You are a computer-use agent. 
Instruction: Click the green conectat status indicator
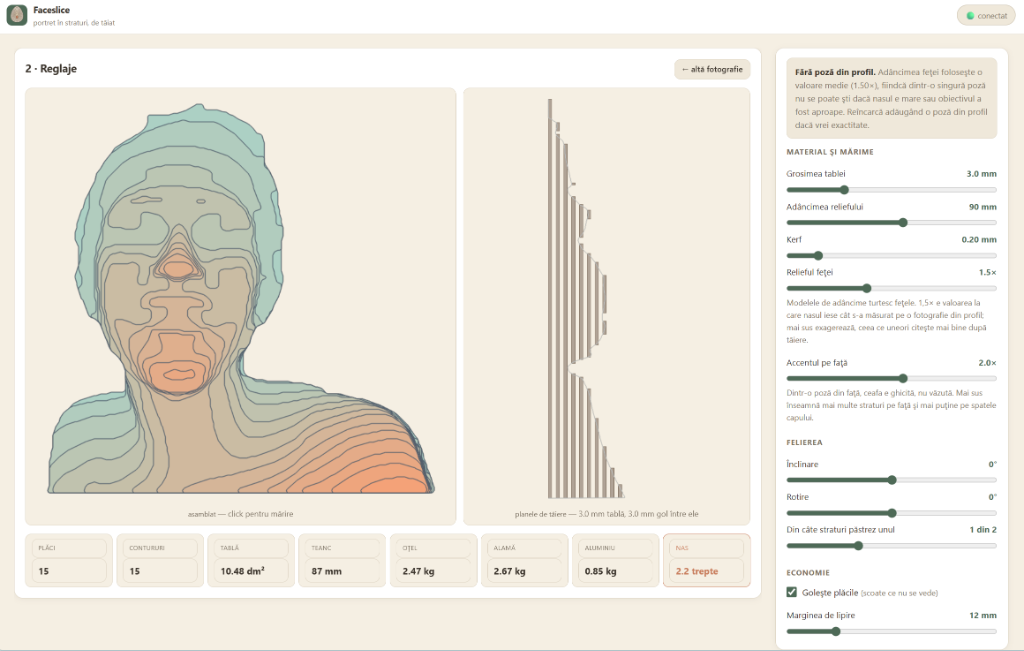point(986,16)
